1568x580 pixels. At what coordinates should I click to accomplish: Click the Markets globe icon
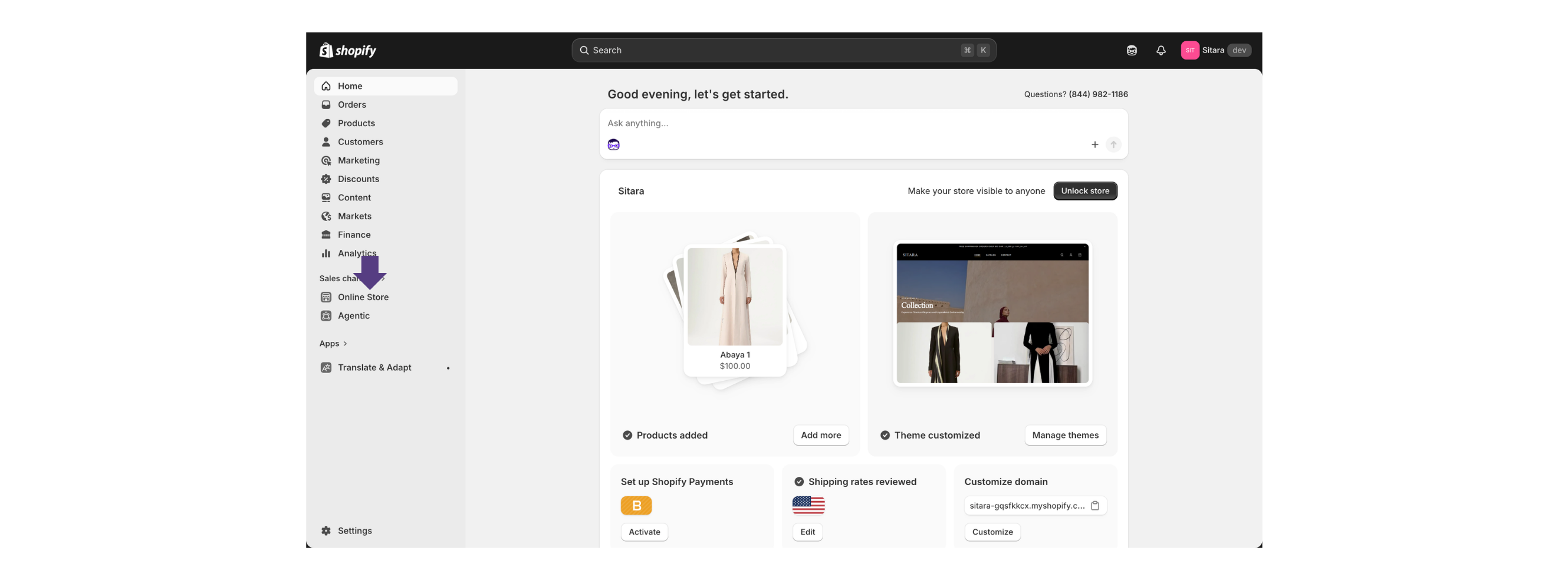coord(326,216)
